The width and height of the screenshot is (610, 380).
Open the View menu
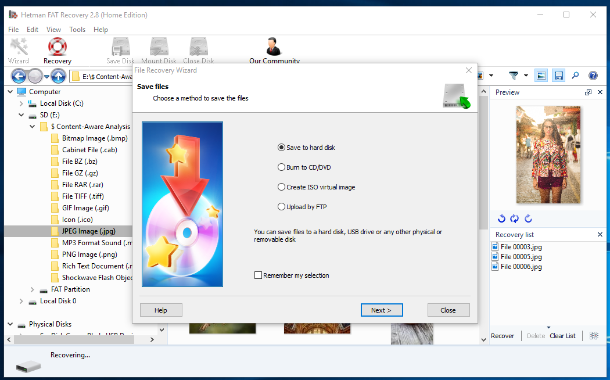[x=53, y=30]
